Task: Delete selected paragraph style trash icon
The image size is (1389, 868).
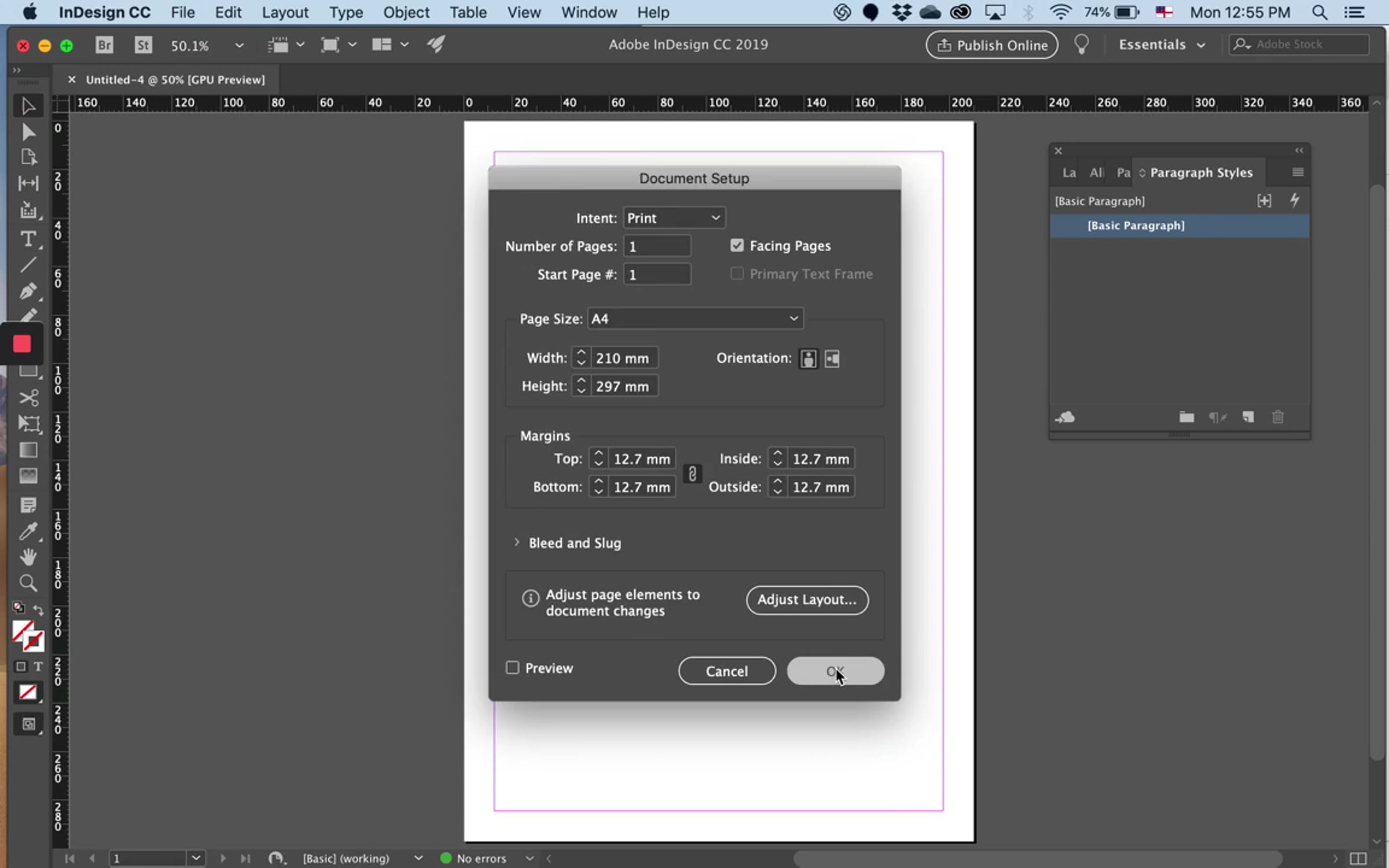Action: tap(1278, 417)
